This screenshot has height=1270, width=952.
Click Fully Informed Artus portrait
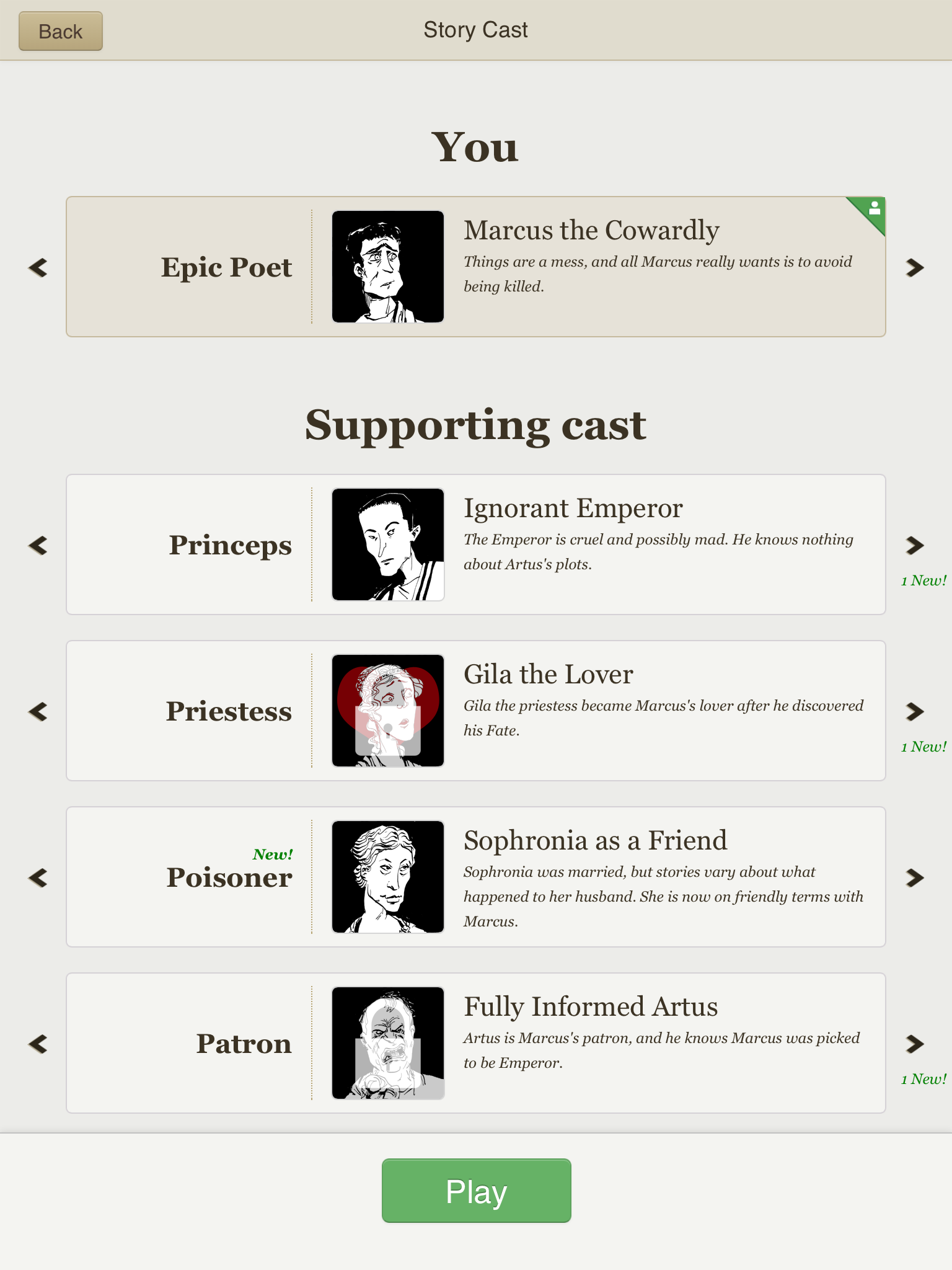coord(388,1043)
